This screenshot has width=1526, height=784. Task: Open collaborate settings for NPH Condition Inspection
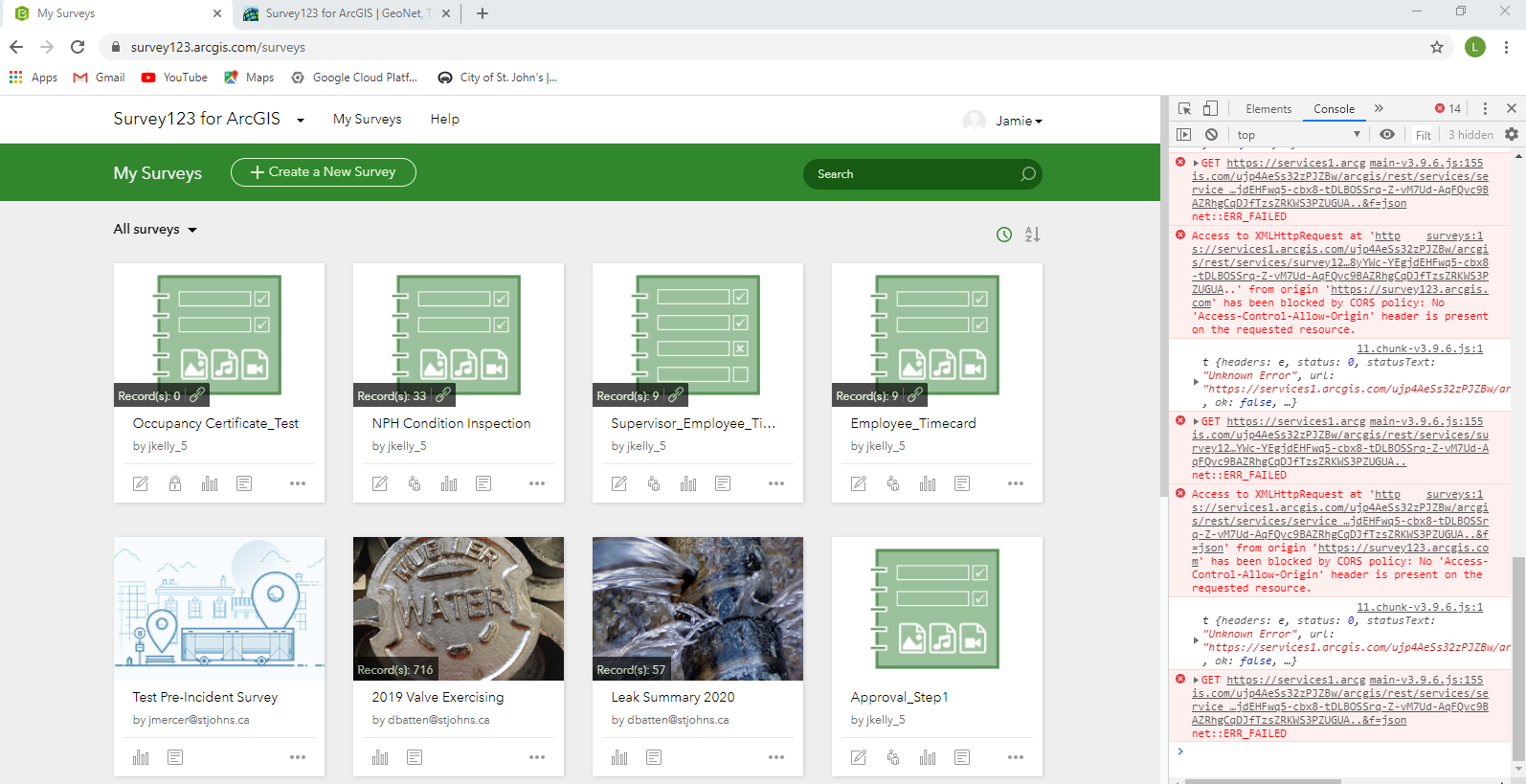pyautogui.click(x=415, y=483)
